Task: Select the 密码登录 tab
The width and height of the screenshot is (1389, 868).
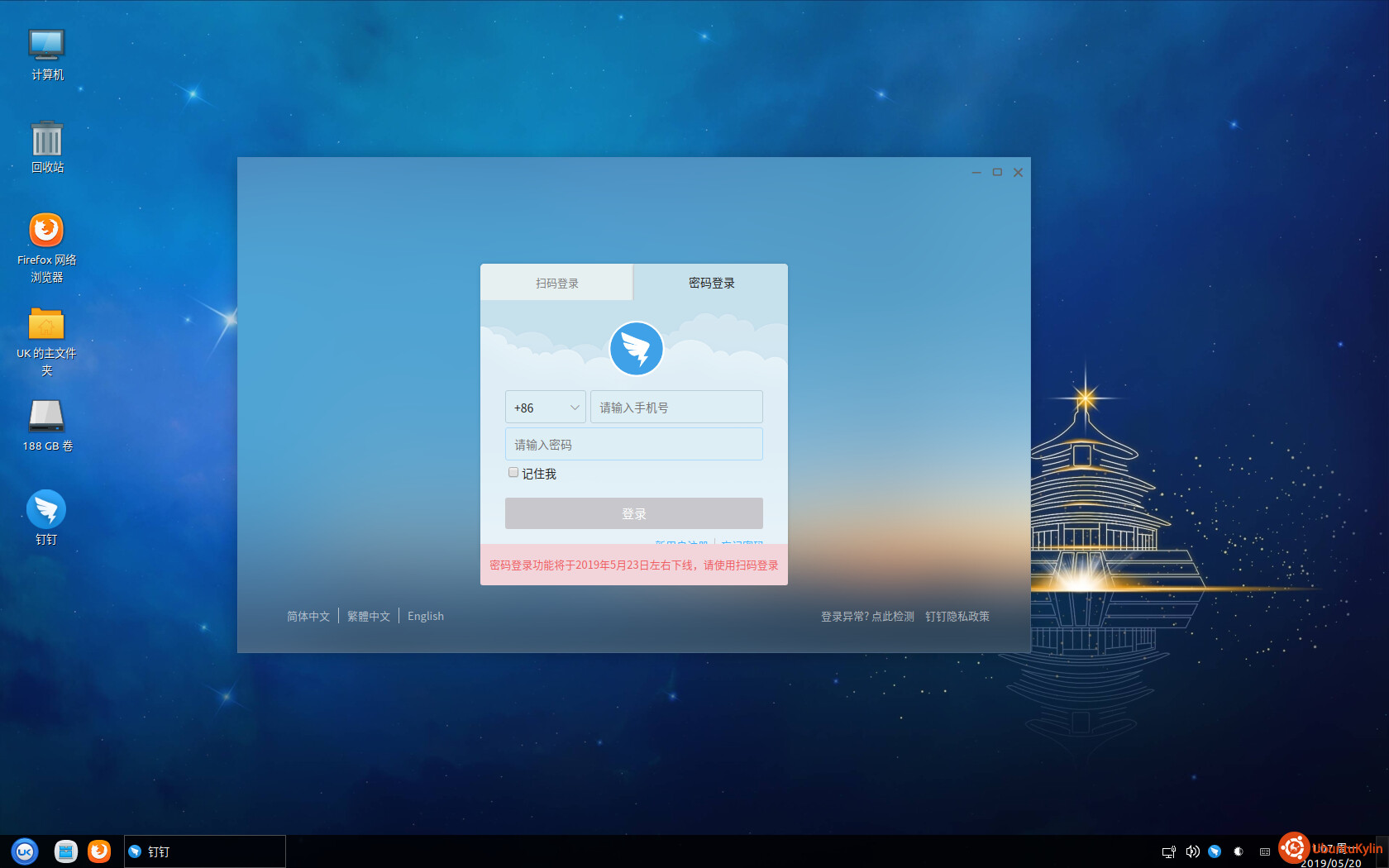Action: [x=711, y=283]
